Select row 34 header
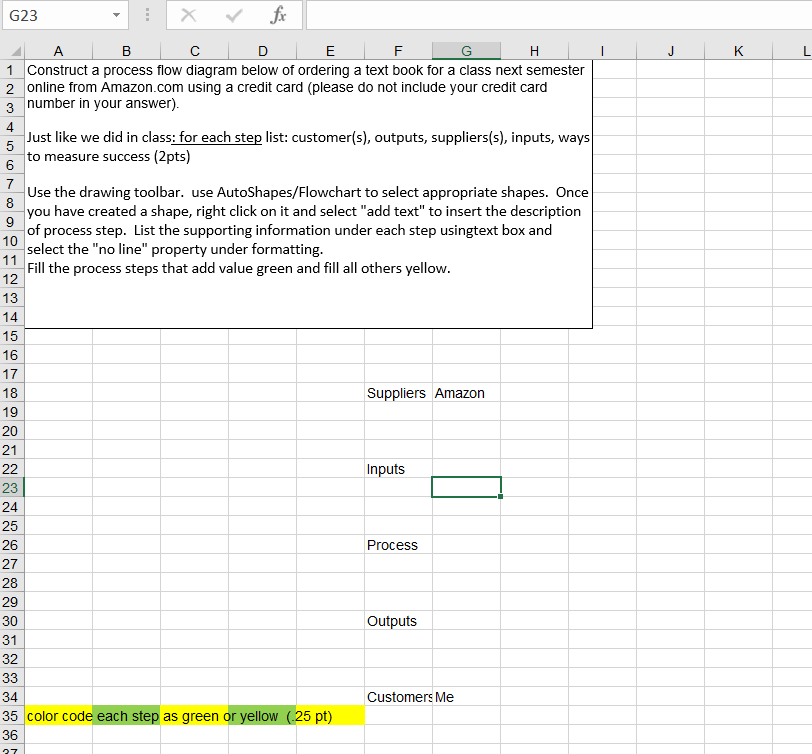The height and width of the screenshot is (754, 812). [11, 697]
